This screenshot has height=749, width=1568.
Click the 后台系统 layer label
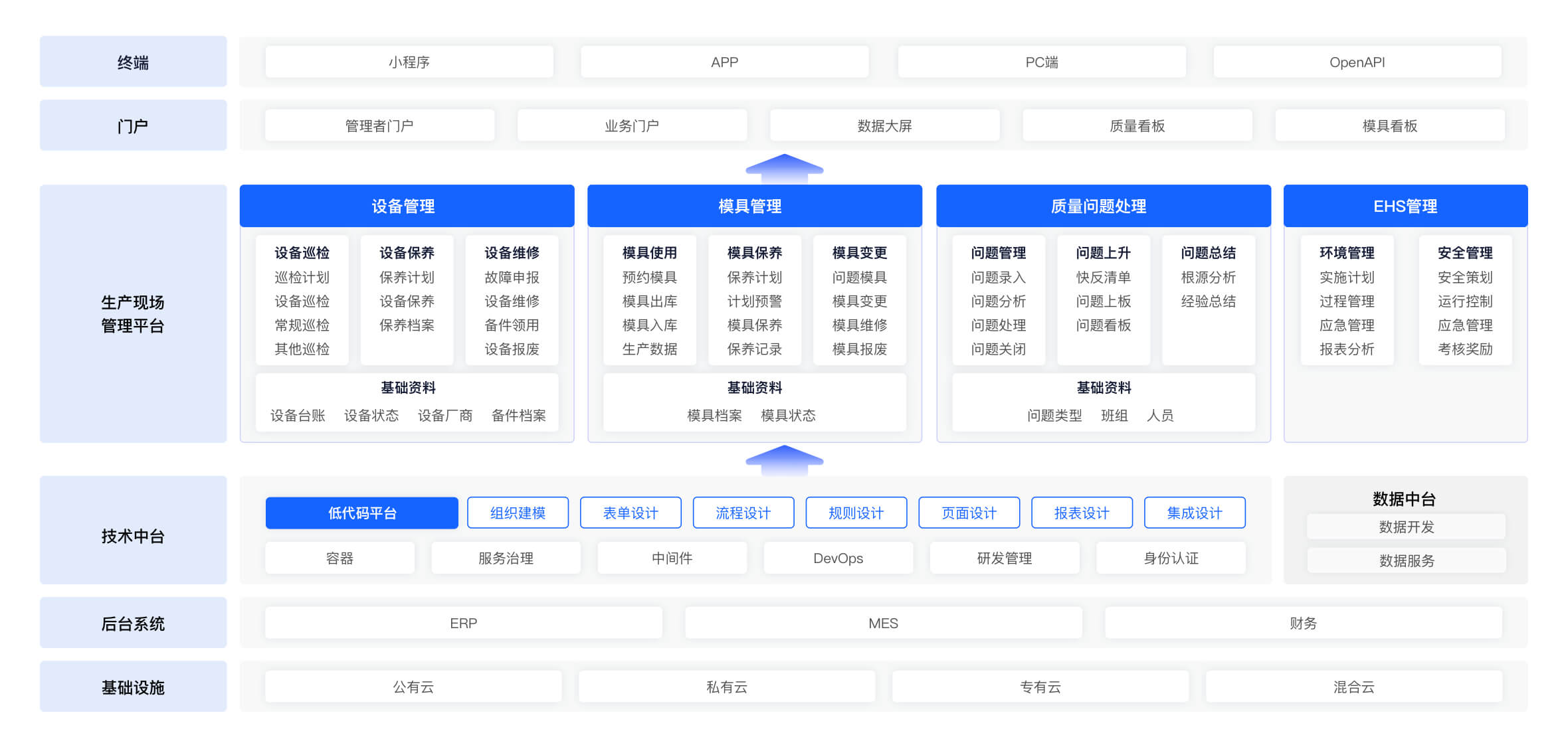pos(133,624)
